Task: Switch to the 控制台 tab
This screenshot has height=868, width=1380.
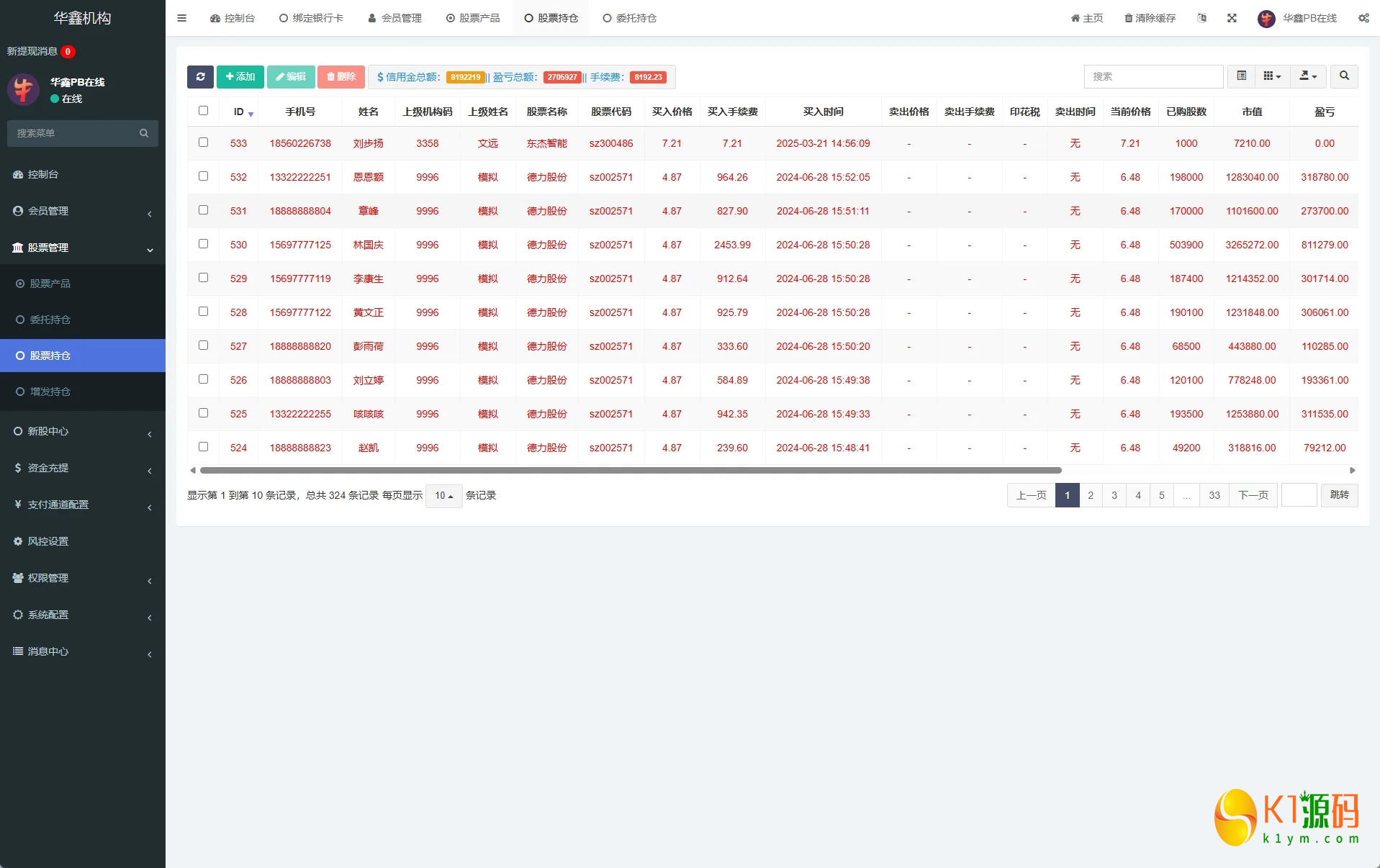Action: pyautogui.click(x=232, y=18)
